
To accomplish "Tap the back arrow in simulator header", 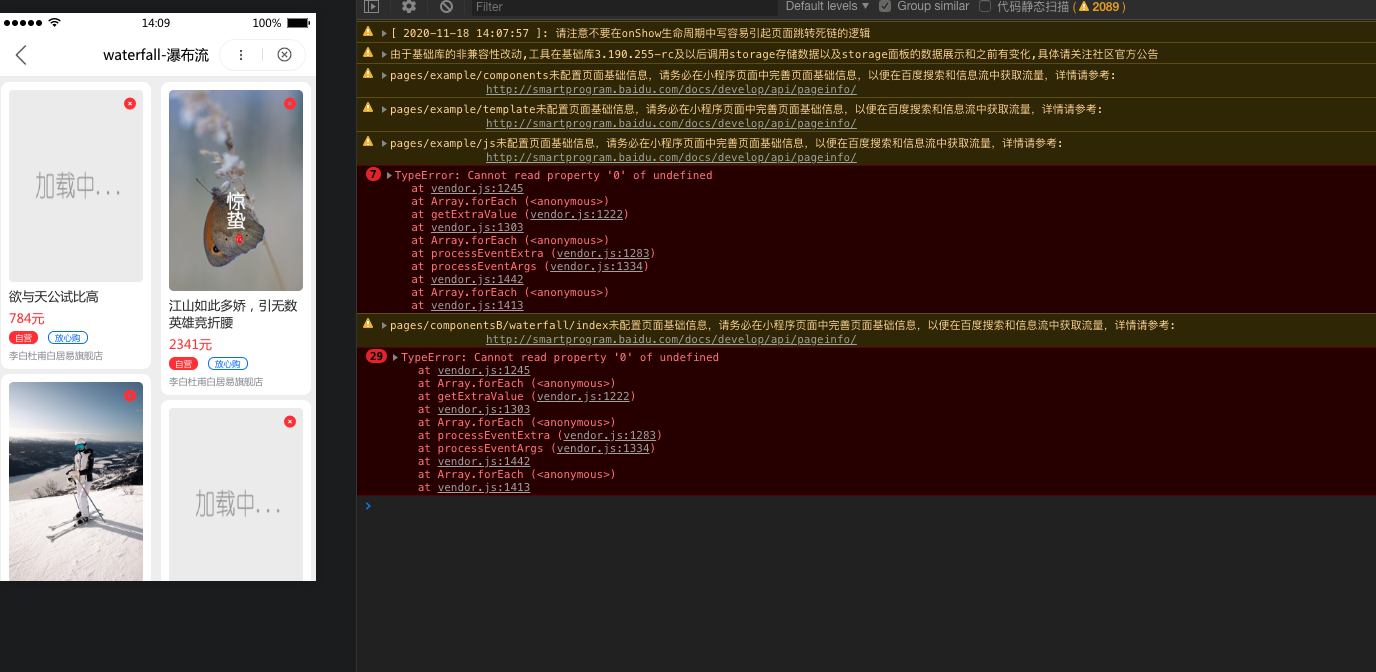I will [x=21, y=55].
